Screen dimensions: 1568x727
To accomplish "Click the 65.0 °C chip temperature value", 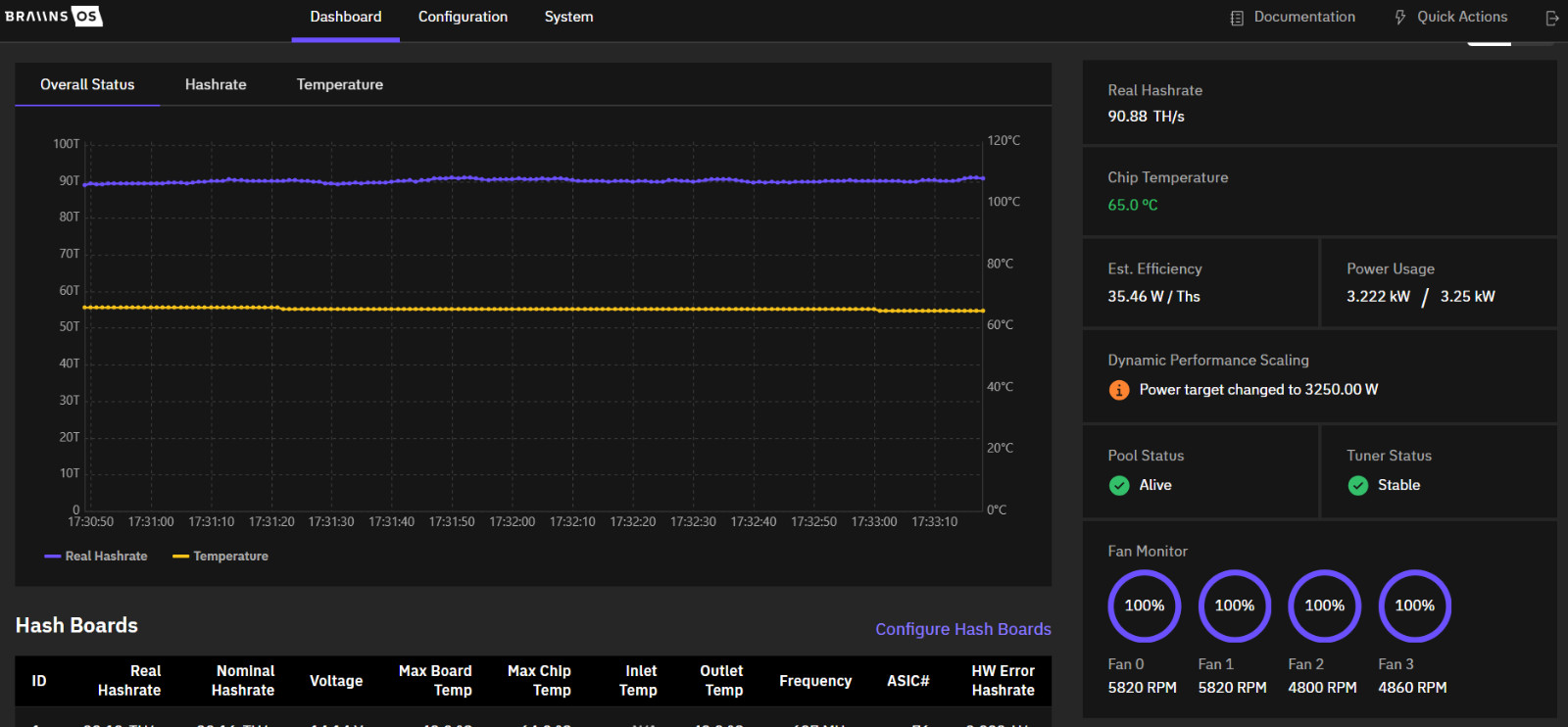I will [1133, 206].
